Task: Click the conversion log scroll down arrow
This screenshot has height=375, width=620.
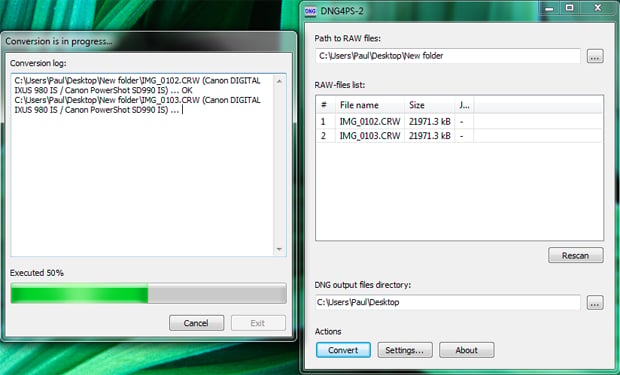Action: 279,249
